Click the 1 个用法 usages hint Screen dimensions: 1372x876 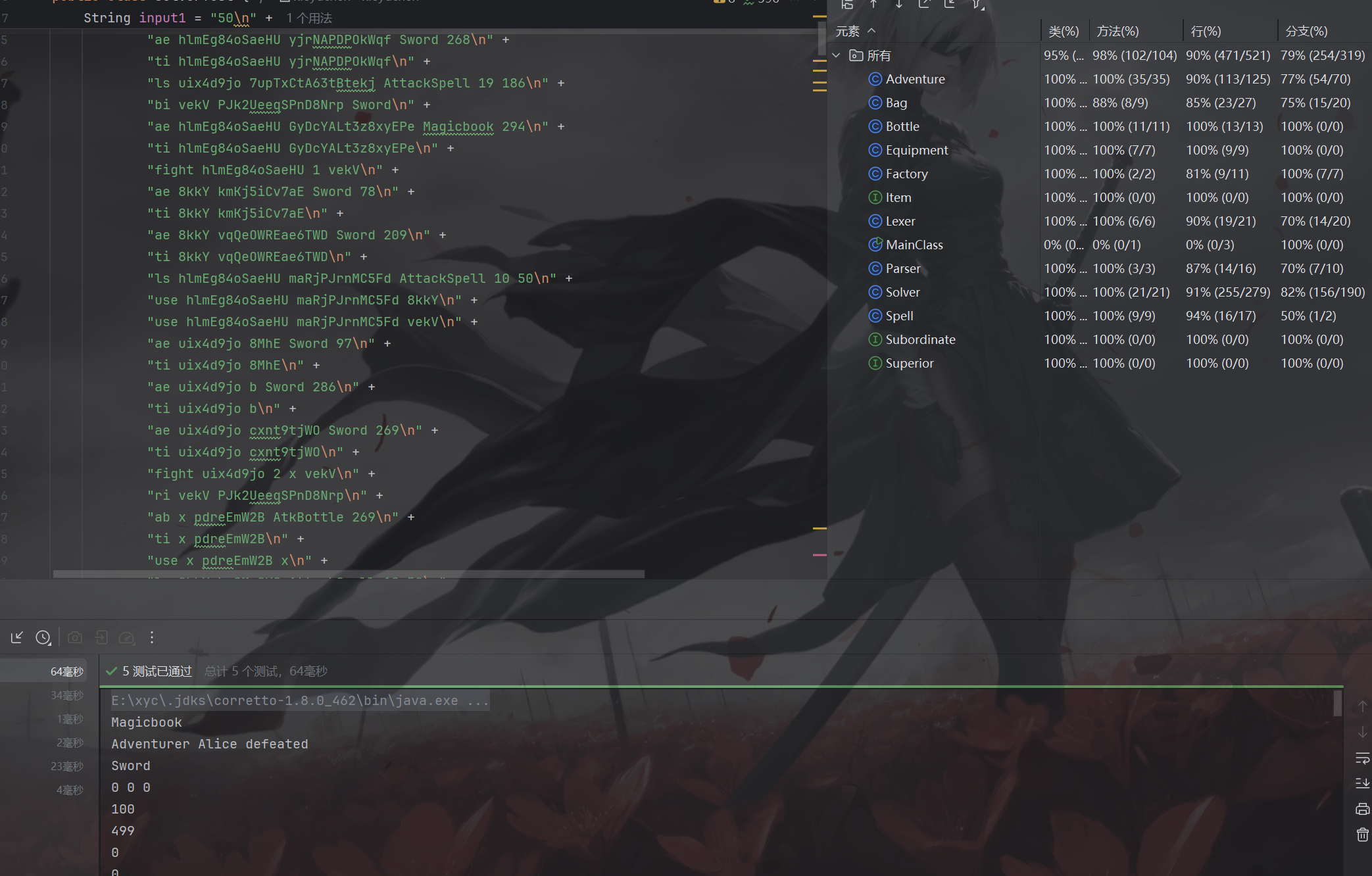pos(309,18)
